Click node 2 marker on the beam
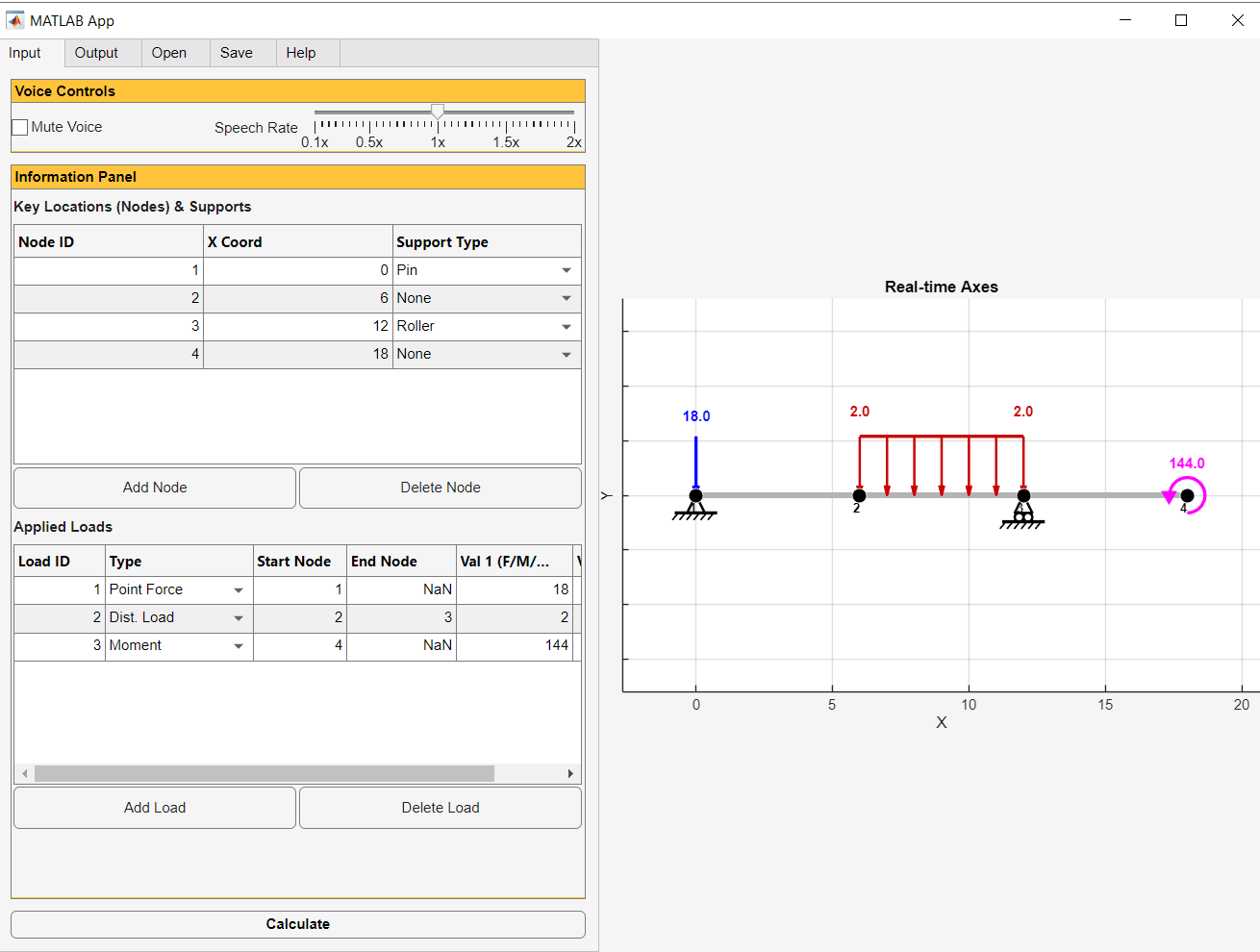 pyautogui.click(x=859, y=496)
